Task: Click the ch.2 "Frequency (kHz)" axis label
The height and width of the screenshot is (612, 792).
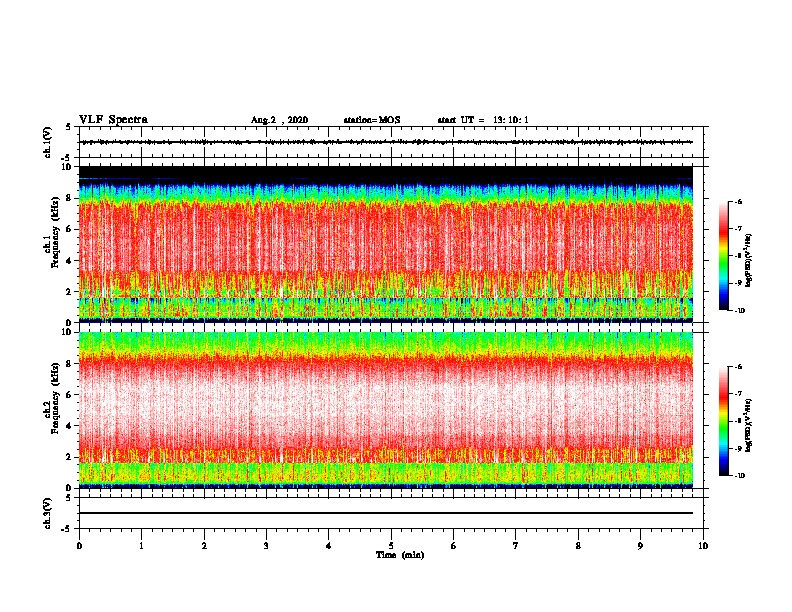Action: coord(55,398)
